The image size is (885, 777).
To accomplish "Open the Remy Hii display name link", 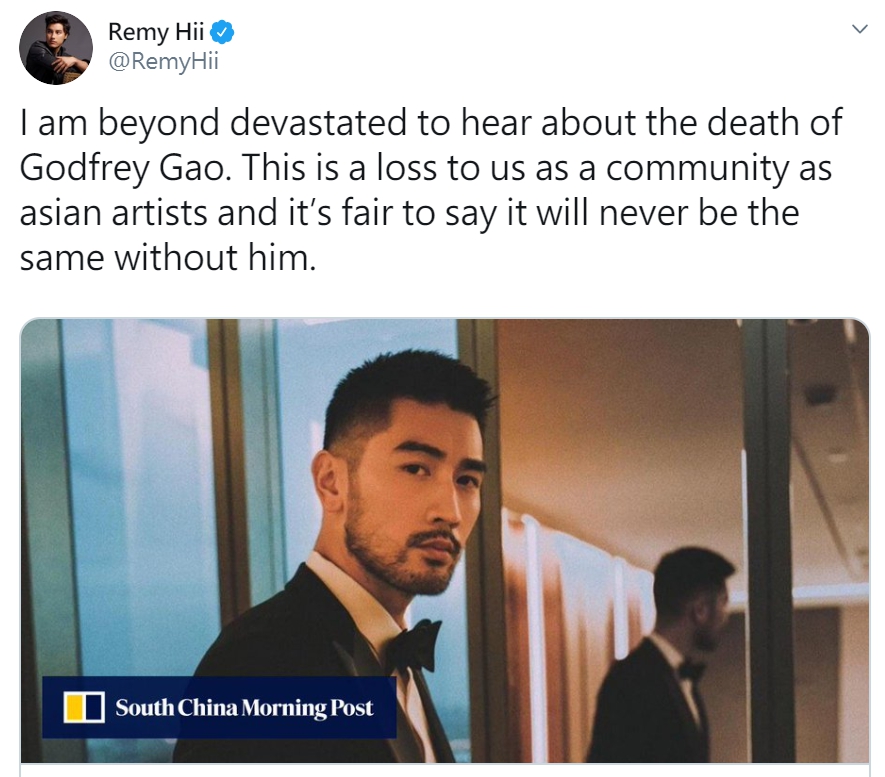I will click(156, 32).
